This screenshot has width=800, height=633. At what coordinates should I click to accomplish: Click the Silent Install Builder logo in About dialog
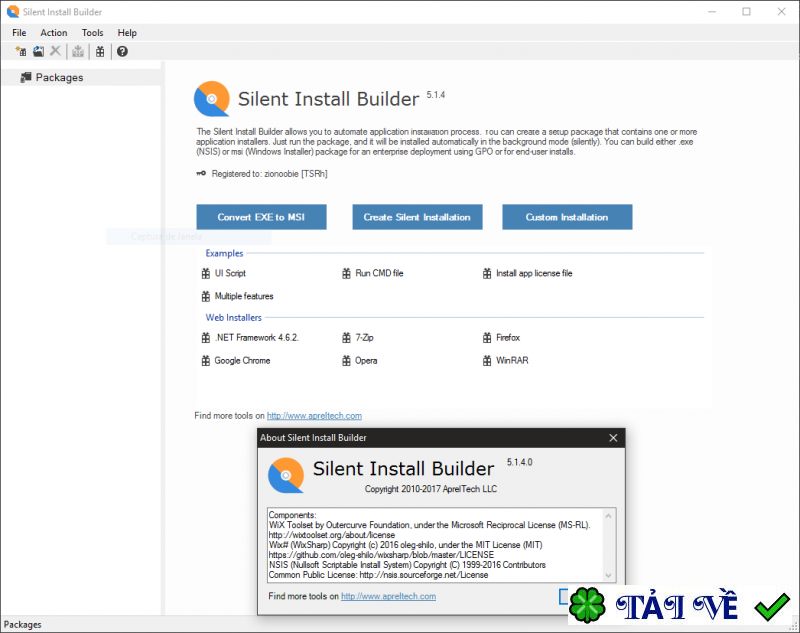coord(286,475)
